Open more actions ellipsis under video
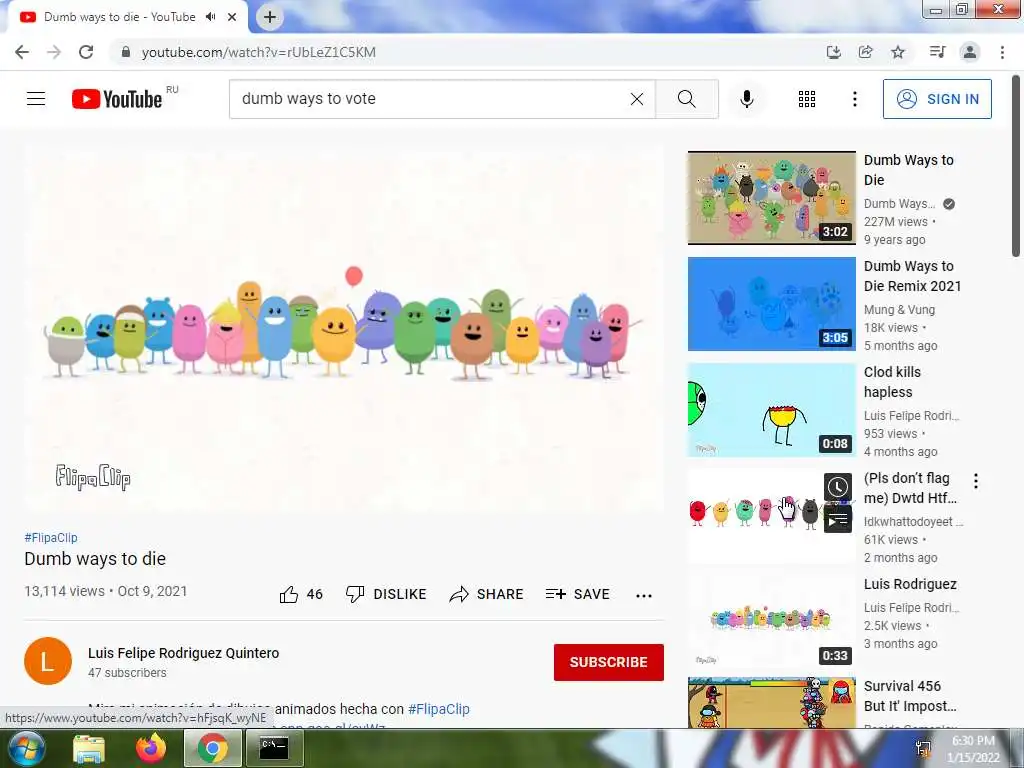Screen dimensions: 1024x768 coord(644,596)
